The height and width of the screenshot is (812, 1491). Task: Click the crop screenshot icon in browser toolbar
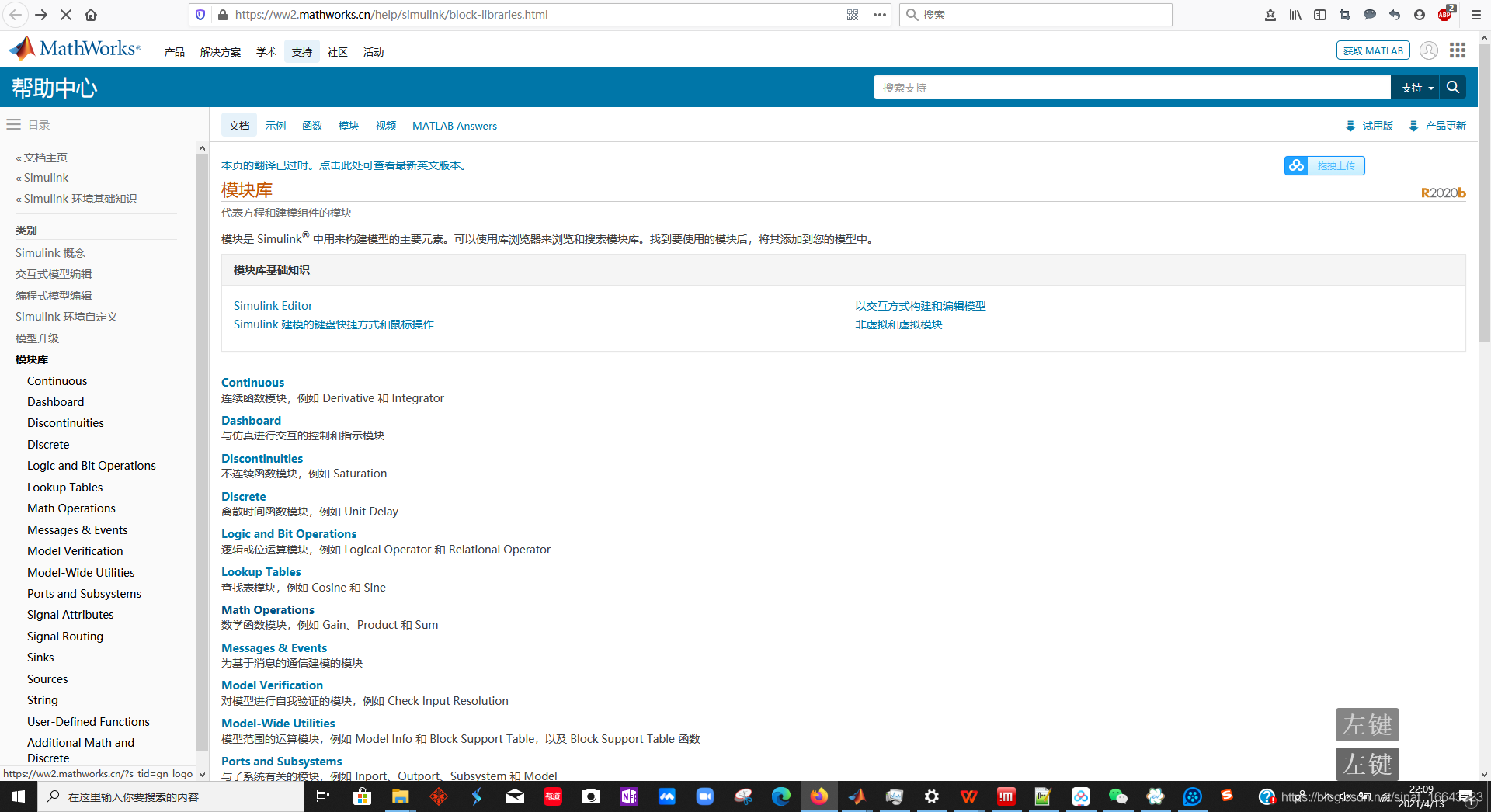(x=1345, y=15)
